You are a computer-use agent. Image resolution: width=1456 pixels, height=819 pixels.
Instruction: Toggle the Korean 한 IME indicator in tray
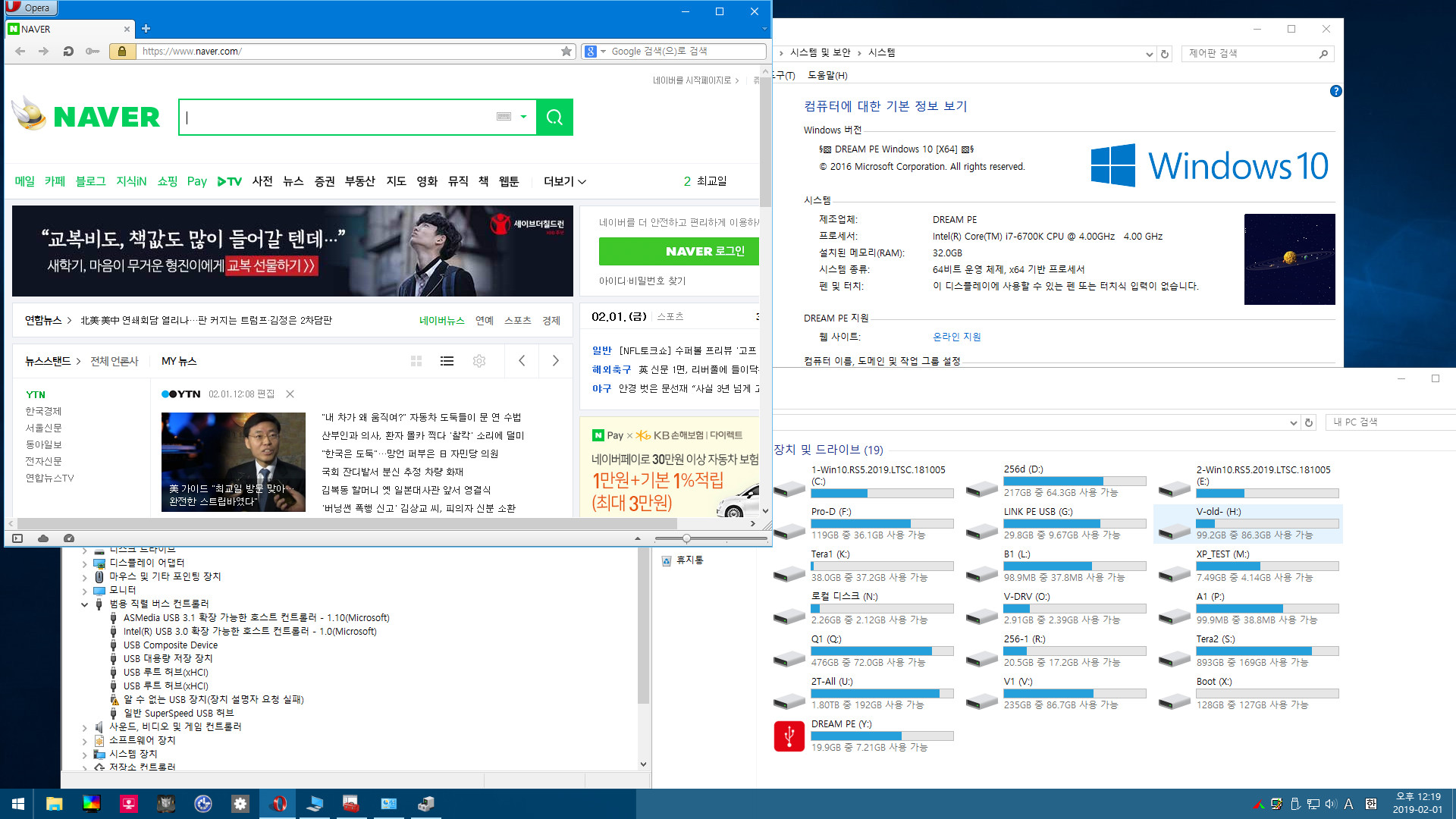[1371, 804]
